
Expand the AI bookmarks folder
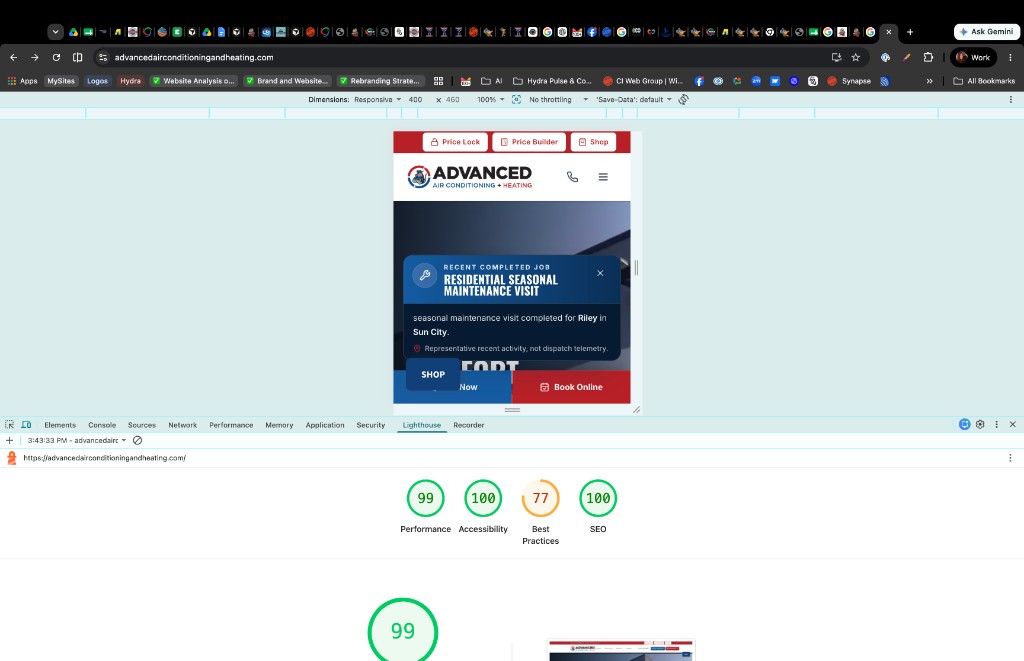(x=492, y=81)
